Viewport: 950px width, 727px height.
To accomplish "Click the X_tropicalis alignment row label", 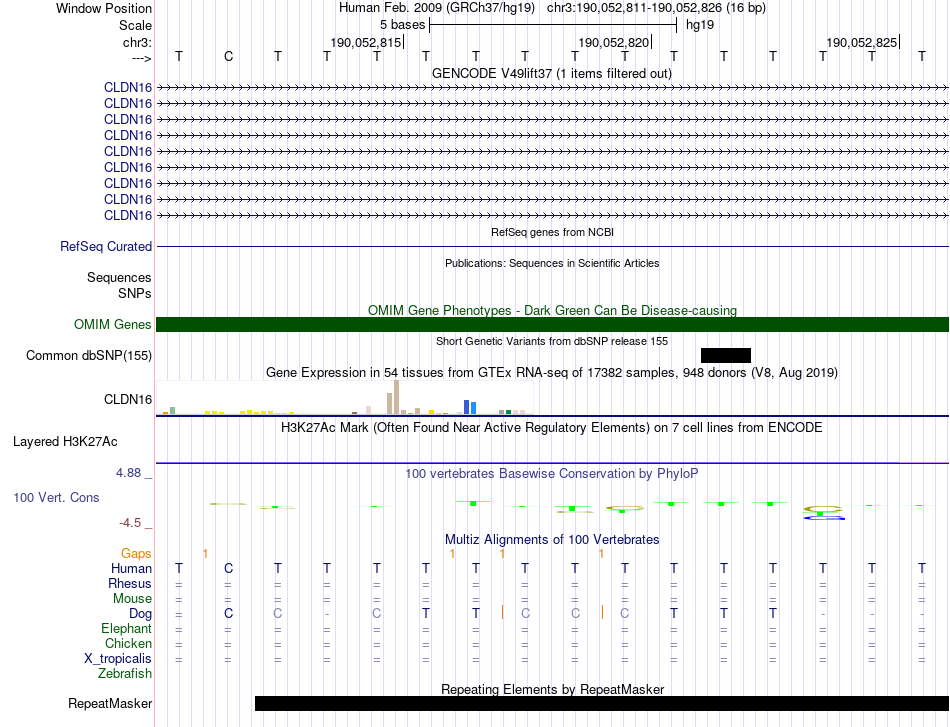I will pyautogui.click(x=118, y=659).
